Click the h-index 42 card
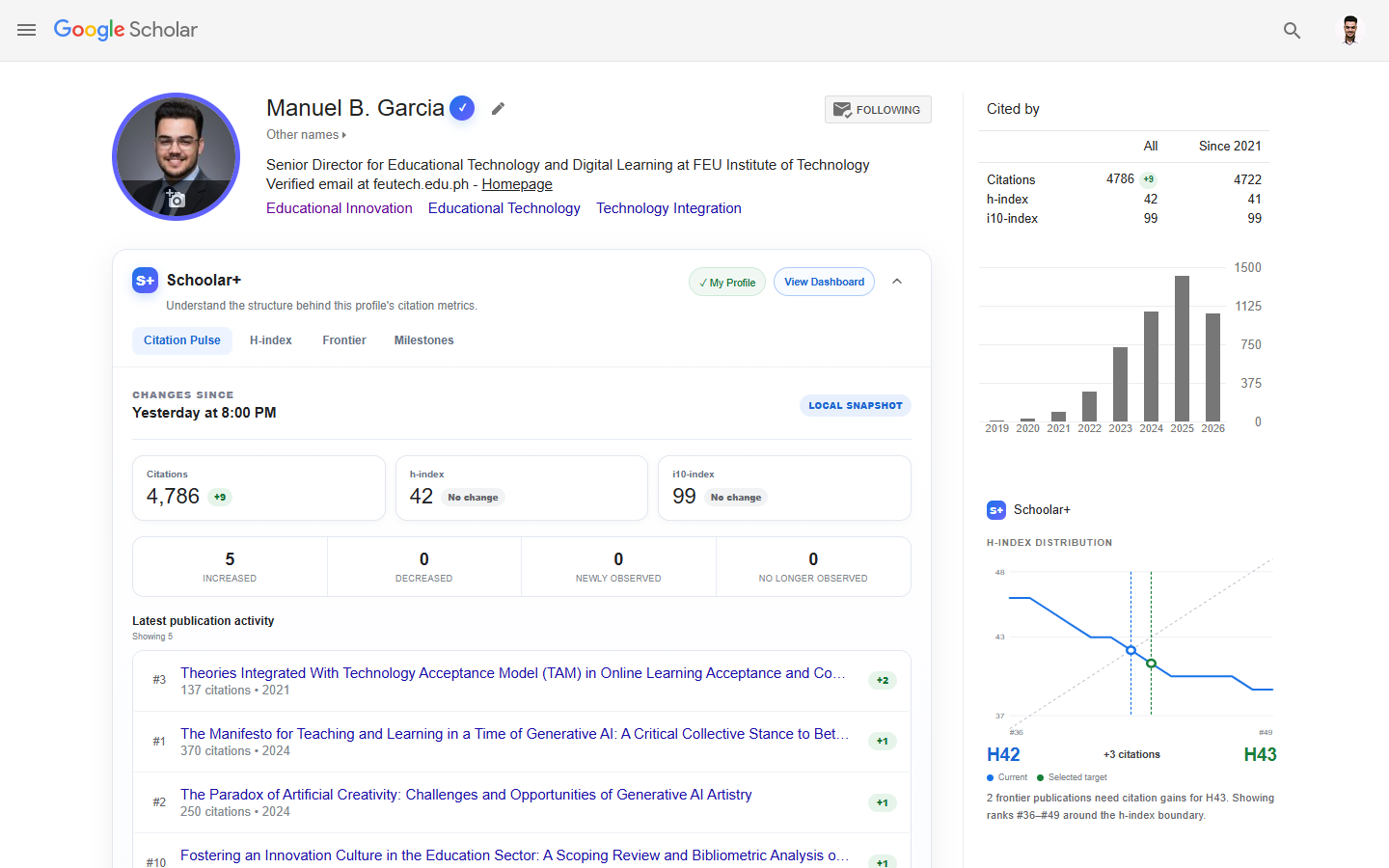The width and height of the screenshot is (1389, 868). pyautogui.click(x=522, y=488)
